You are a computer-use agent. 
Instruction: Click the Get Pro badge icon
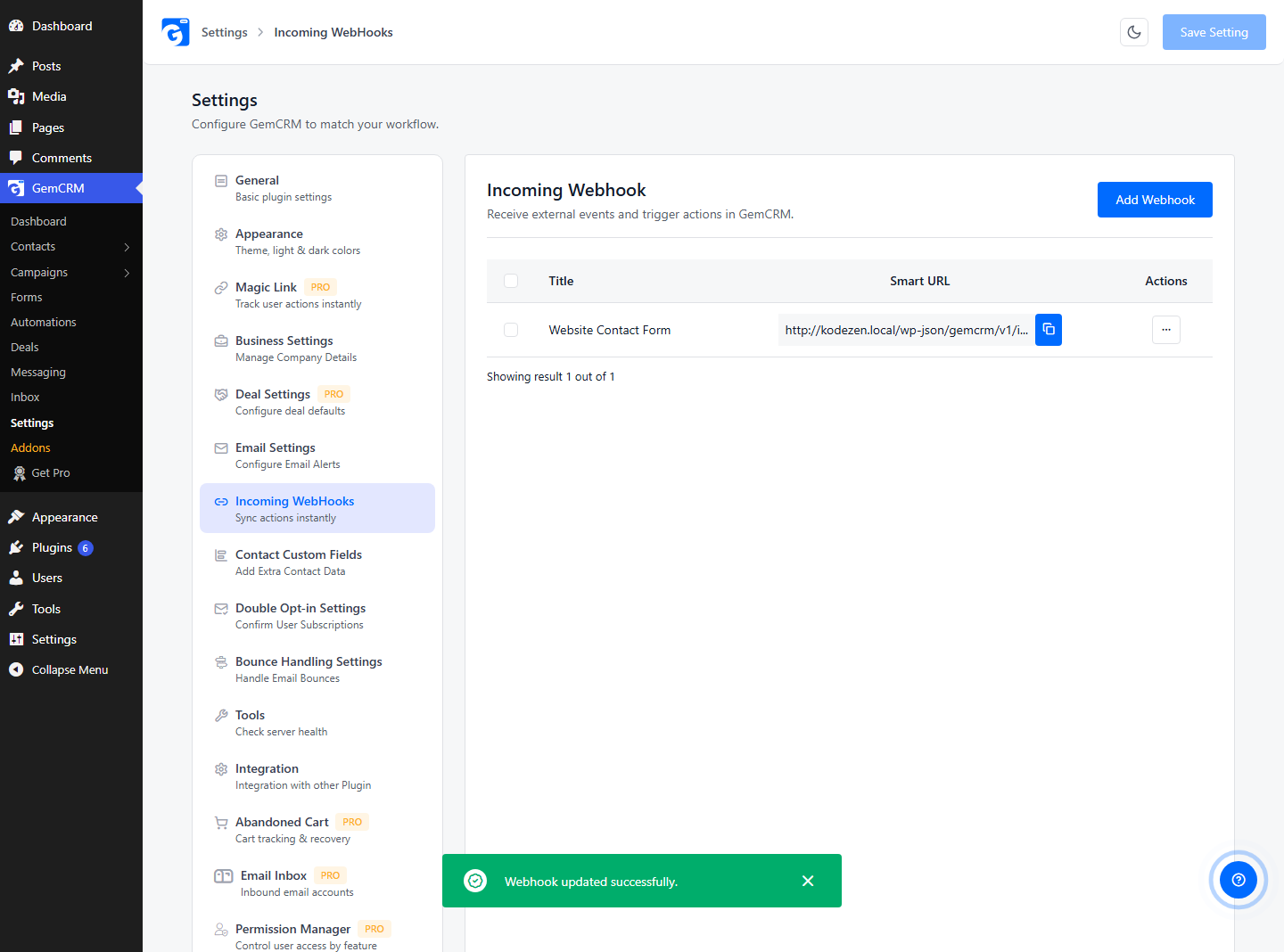pos(20,473)
